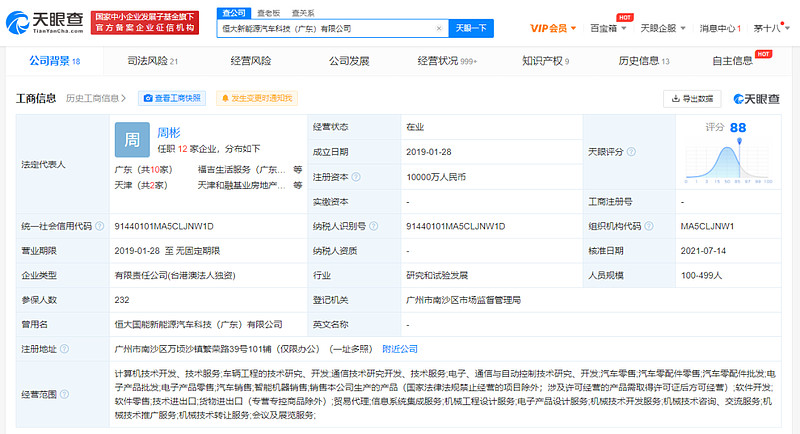Screen dimensions: 800x434
Task: Switch to 司法风险 tab
Action: [x=153, y=61]
